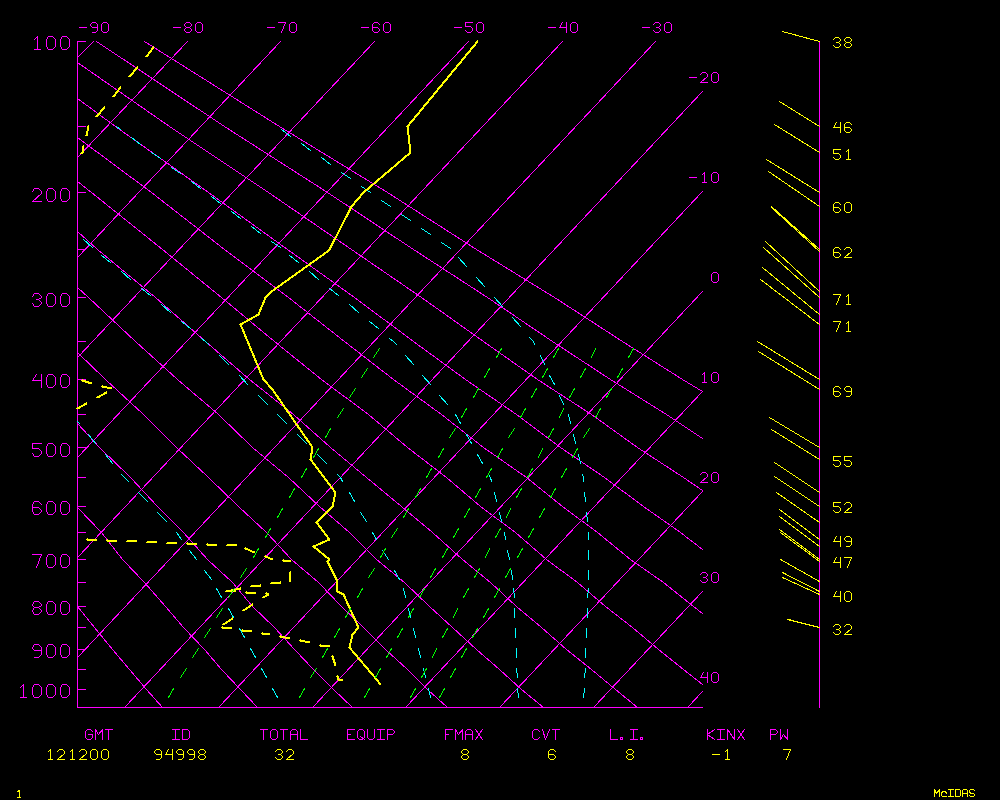This screenshot has height=800, width=1000.
Task: Click the FMAX label
Action: 463,735
